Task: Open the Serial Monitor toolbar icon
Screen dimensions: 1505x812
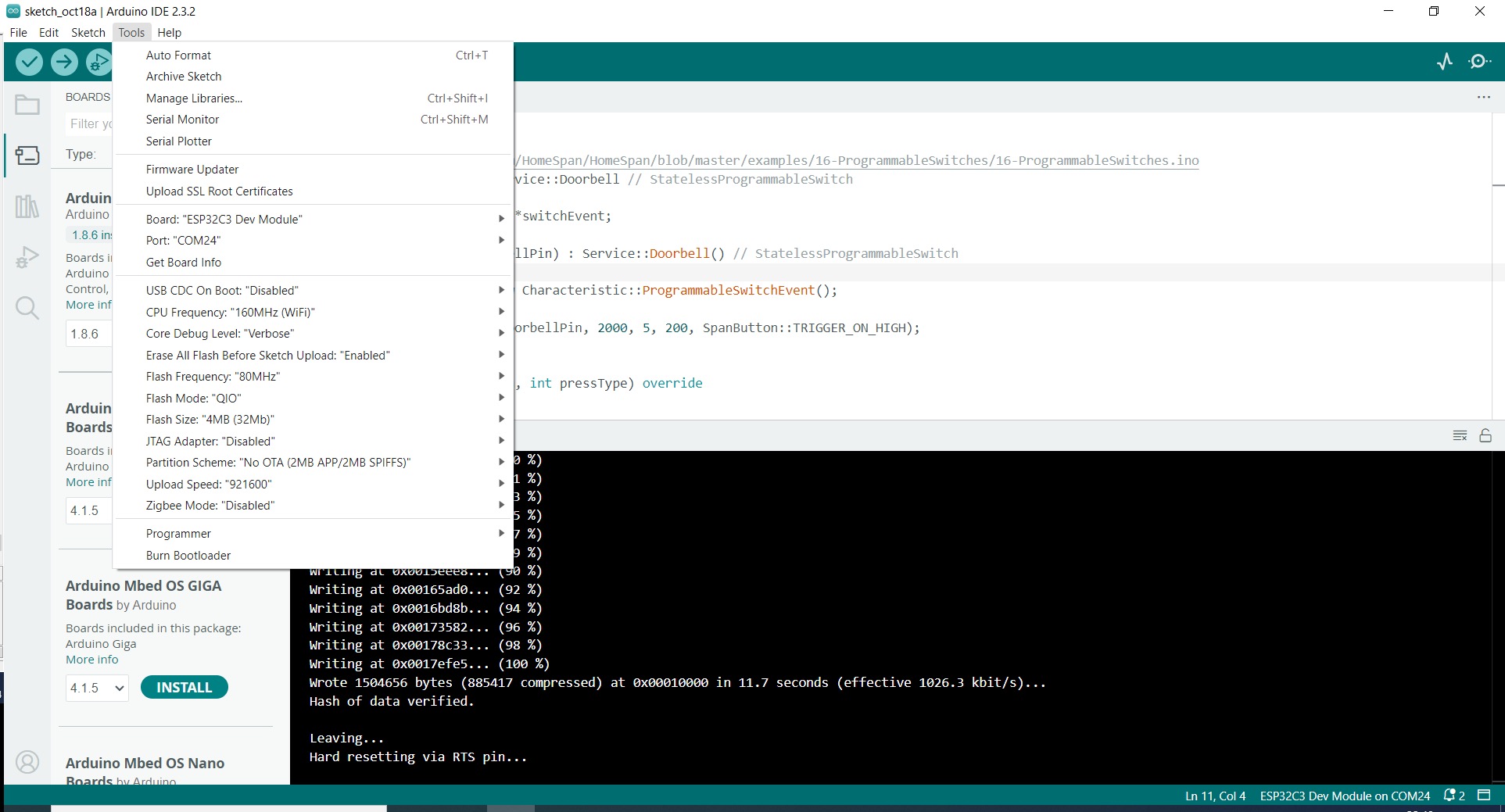Action: click(x=1479, y=61)
